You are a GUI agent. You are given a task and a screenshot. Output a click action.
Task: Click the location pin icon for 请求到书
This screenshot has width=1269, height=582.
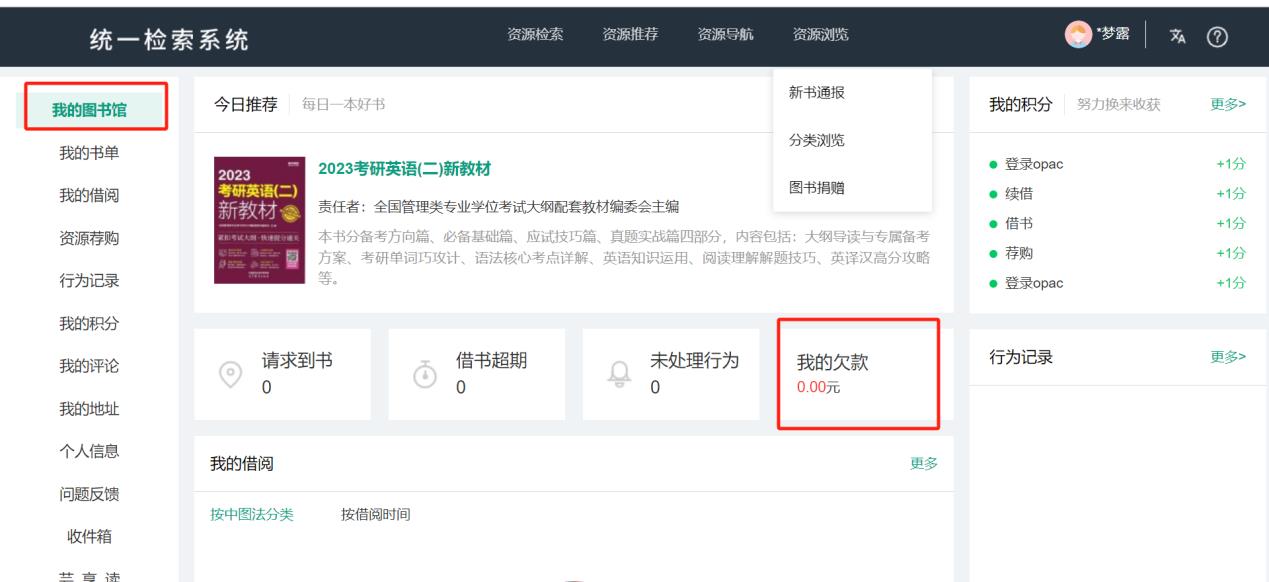click(x=230, y=372)
